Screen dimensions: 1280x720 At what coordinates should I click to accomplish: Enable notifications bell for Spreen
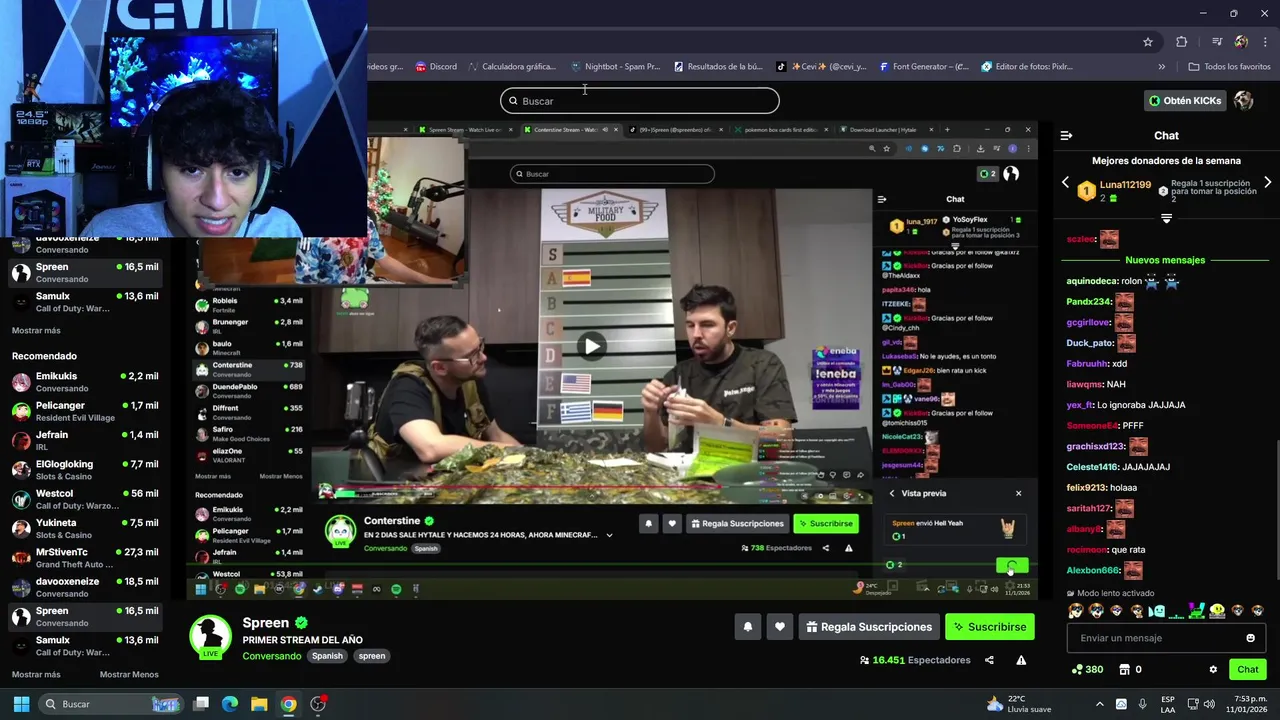[747, 627]
